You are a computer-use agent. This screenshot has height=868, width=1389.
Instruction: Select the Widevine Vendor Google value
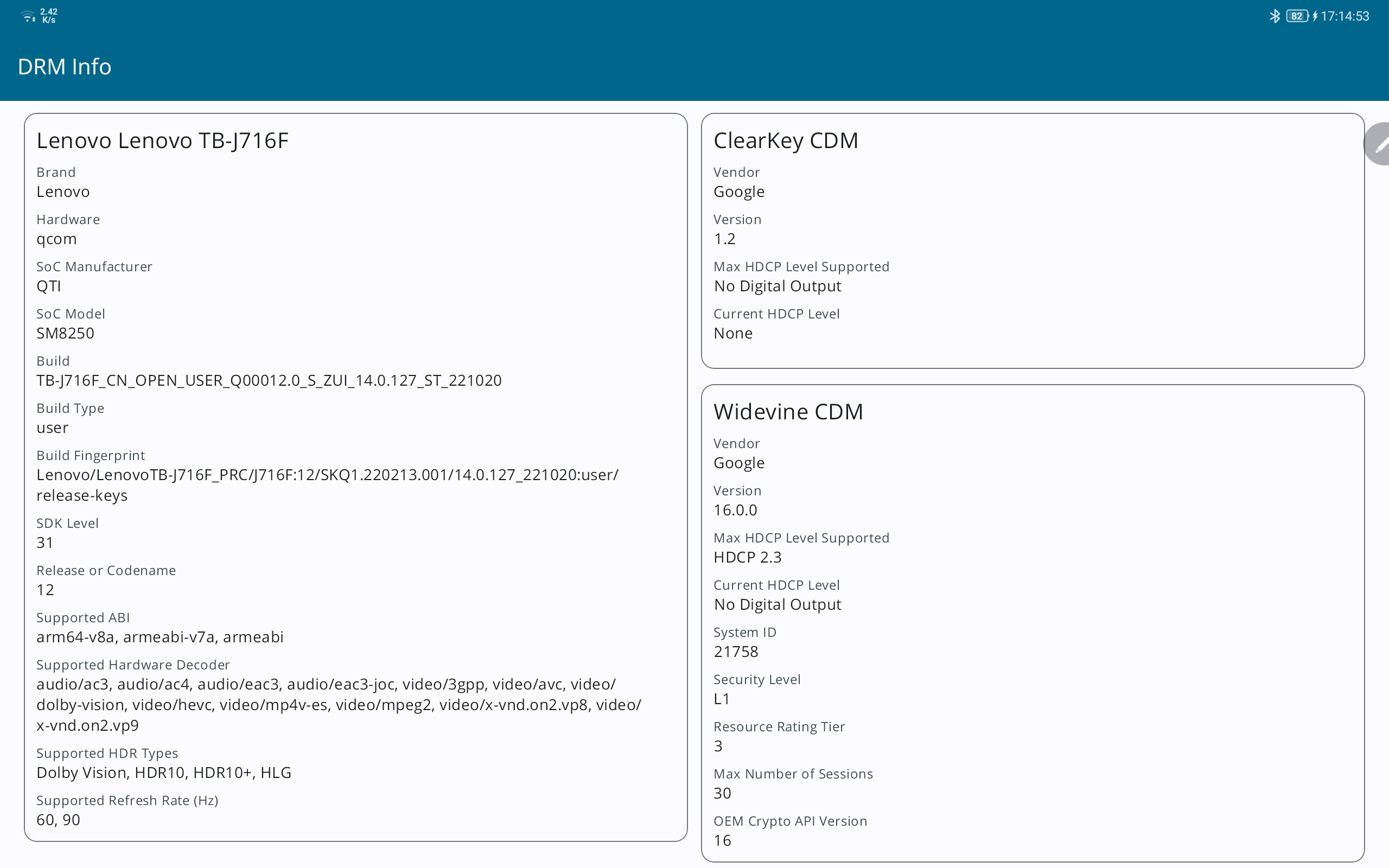click(738, 463)
